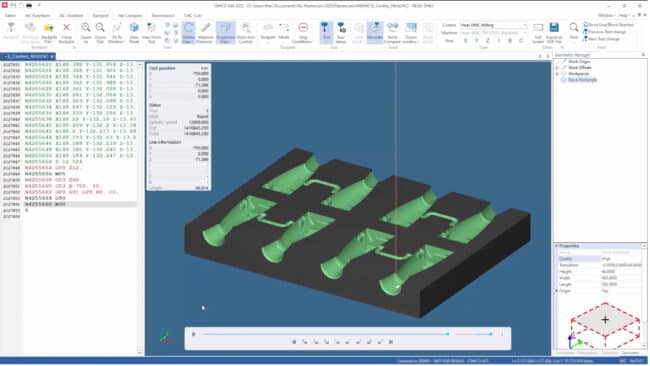Click the pause button on playback bar
This screenshot has height=366, width=650.
pos(194,334)
